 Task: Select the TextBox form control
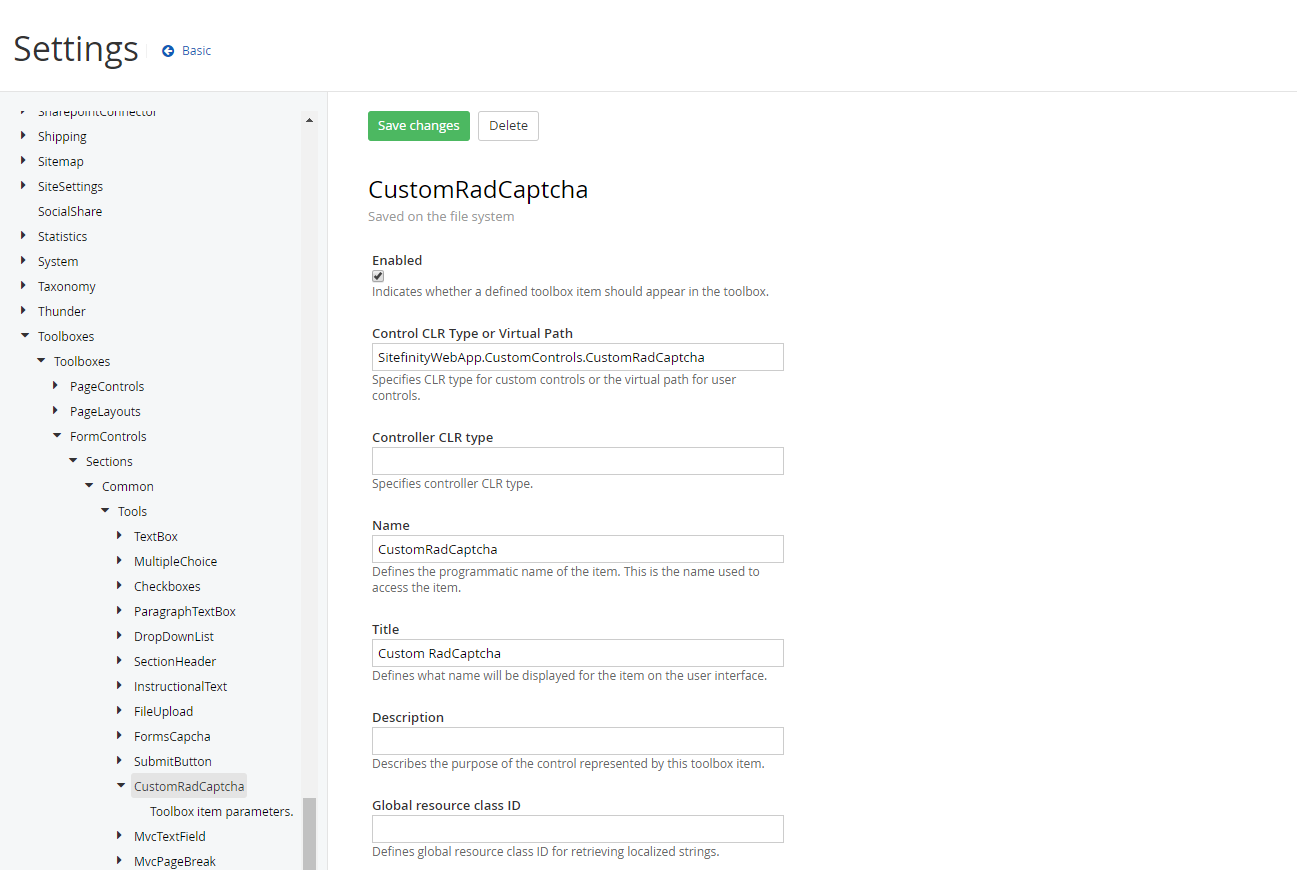click(156, 535)
